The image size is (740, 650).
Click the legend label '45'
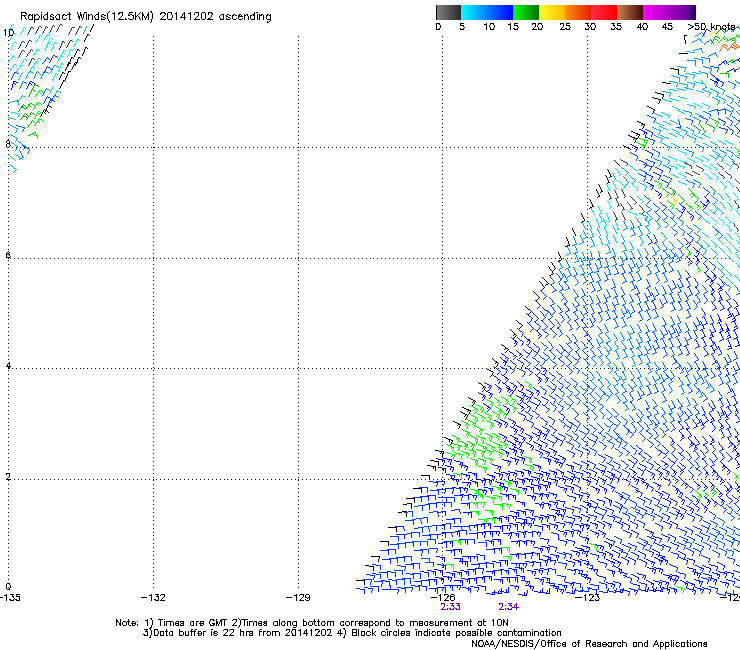pos(667,27)
